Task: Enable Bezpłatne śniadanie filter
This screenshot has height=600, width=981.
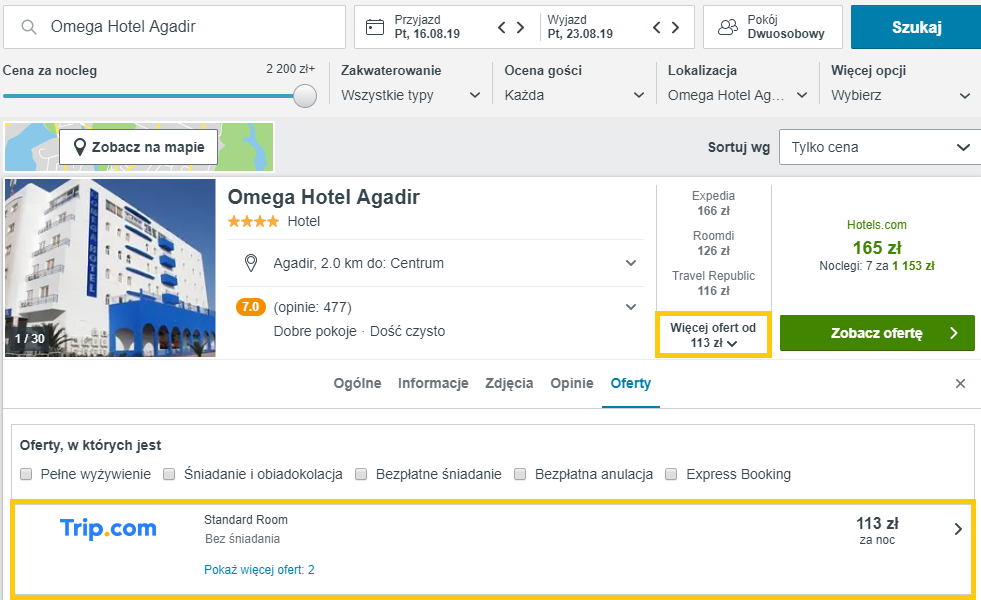Action: (x=361, y=474)
